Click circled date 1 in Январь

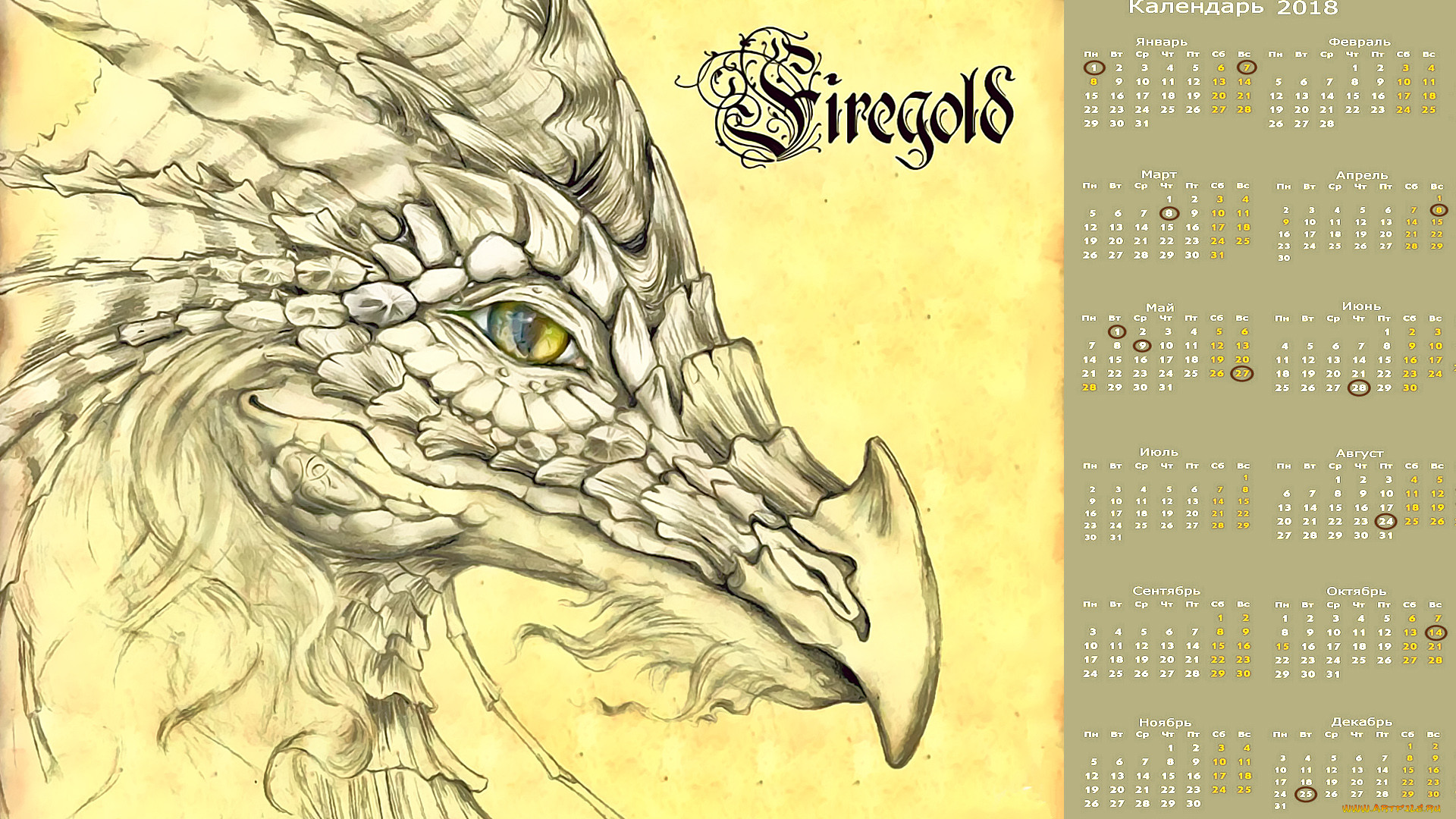1093,67
